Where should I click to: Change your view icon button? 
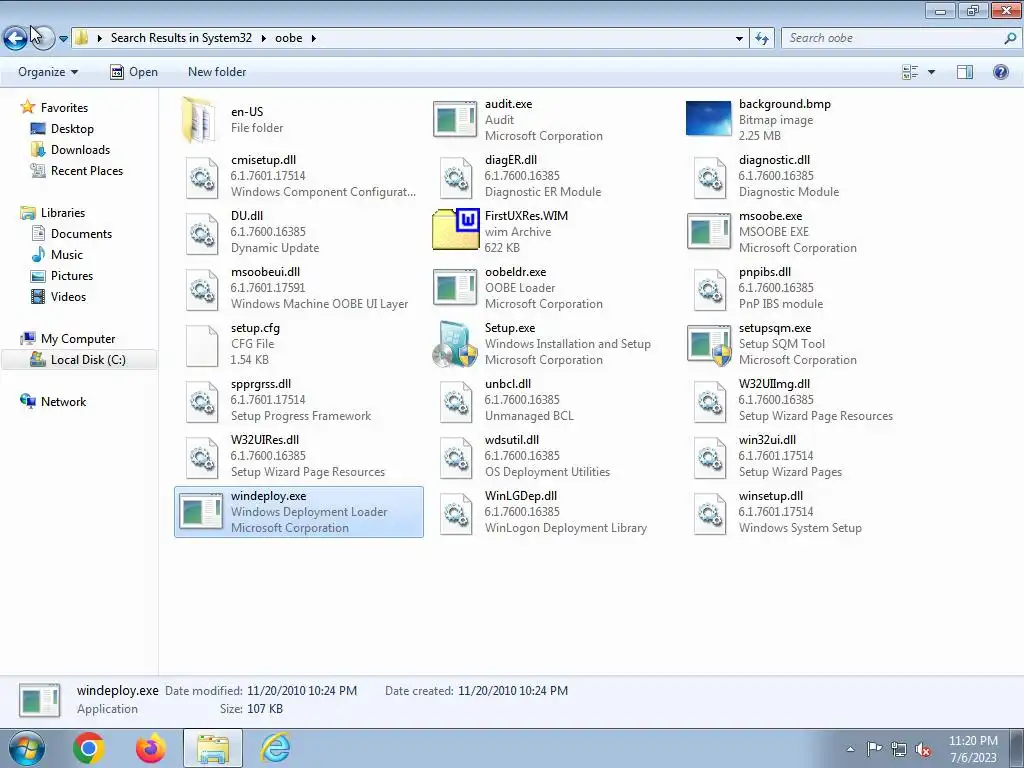coord(910,72)
